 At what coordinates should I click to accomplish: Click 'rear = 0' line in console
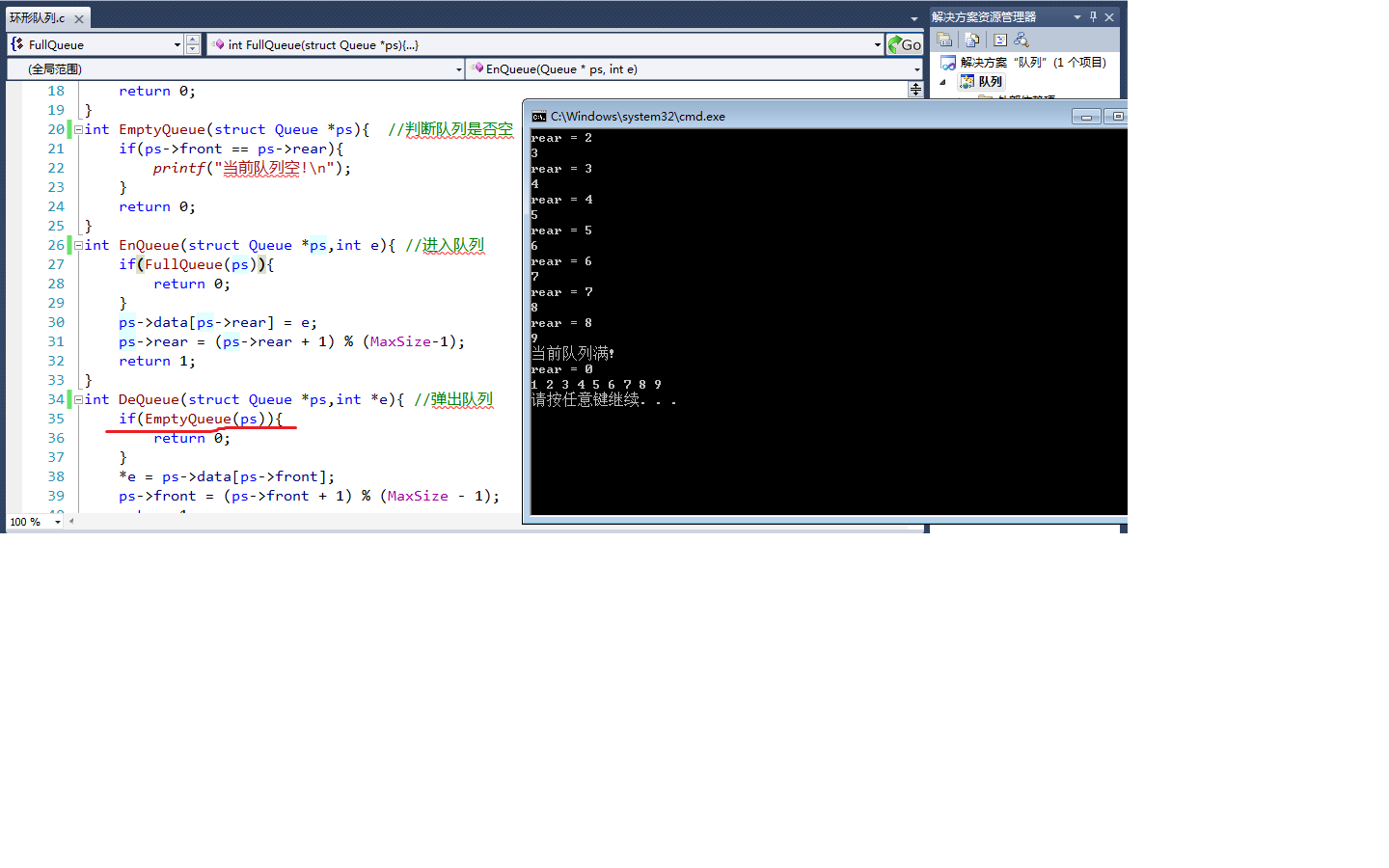(x=561, y=369)
